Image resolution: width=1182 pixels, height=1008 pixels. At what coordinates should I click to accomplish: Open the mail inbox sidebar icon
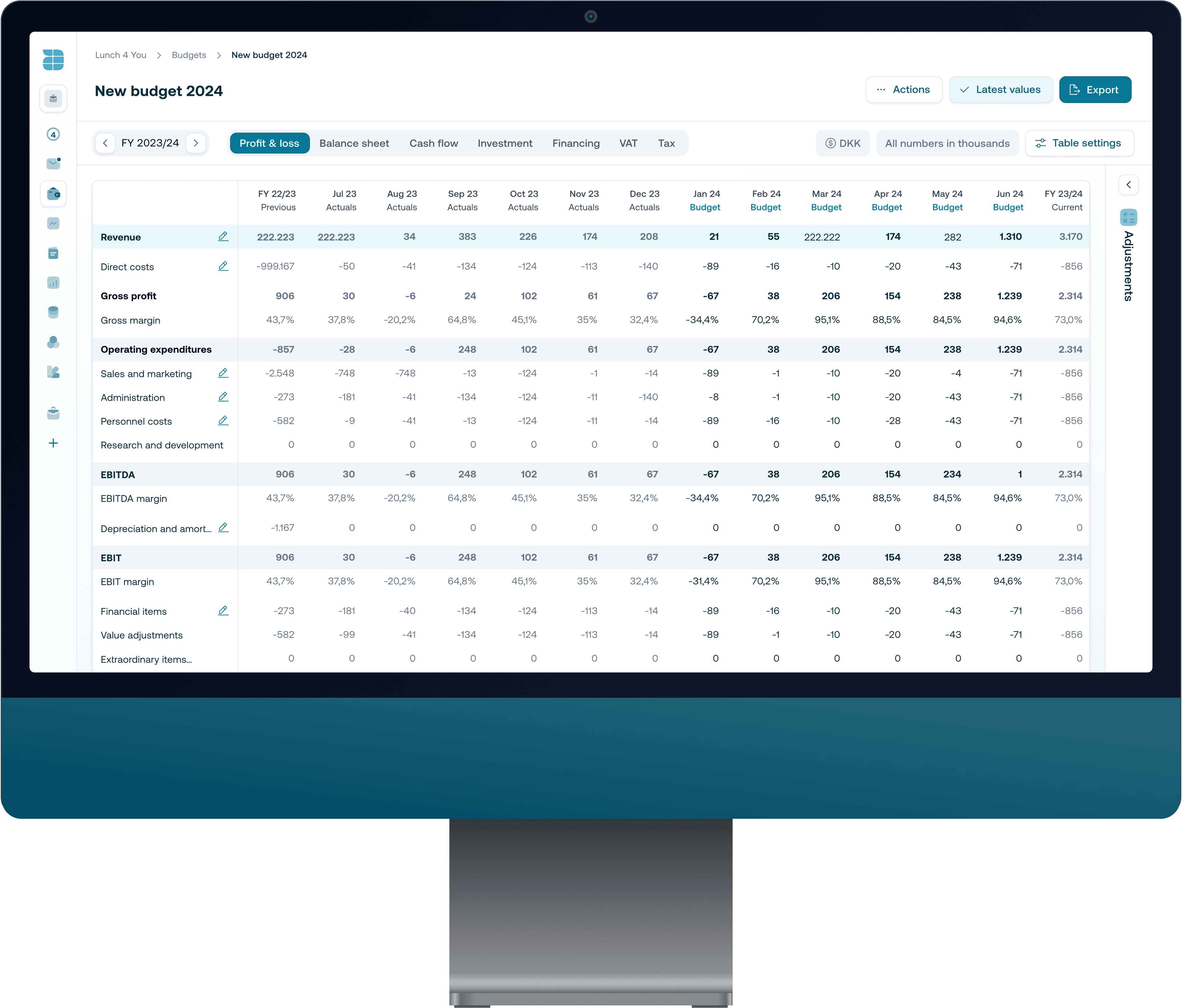53,164
